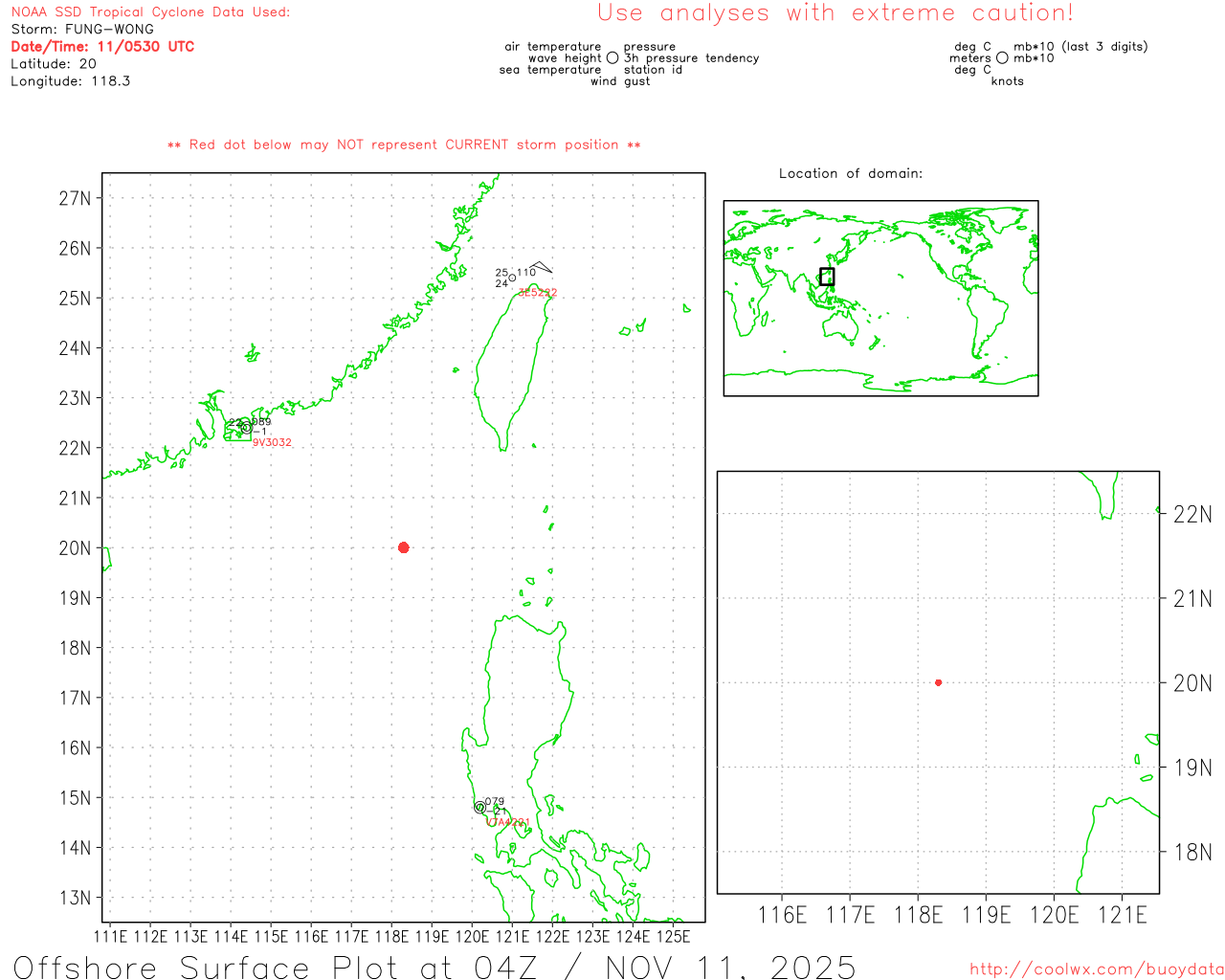Open the coolwx.com/buoydata link
The height and width of the screenshot is (980, 1225).
pyautogui.click(x=1096, y=969)
